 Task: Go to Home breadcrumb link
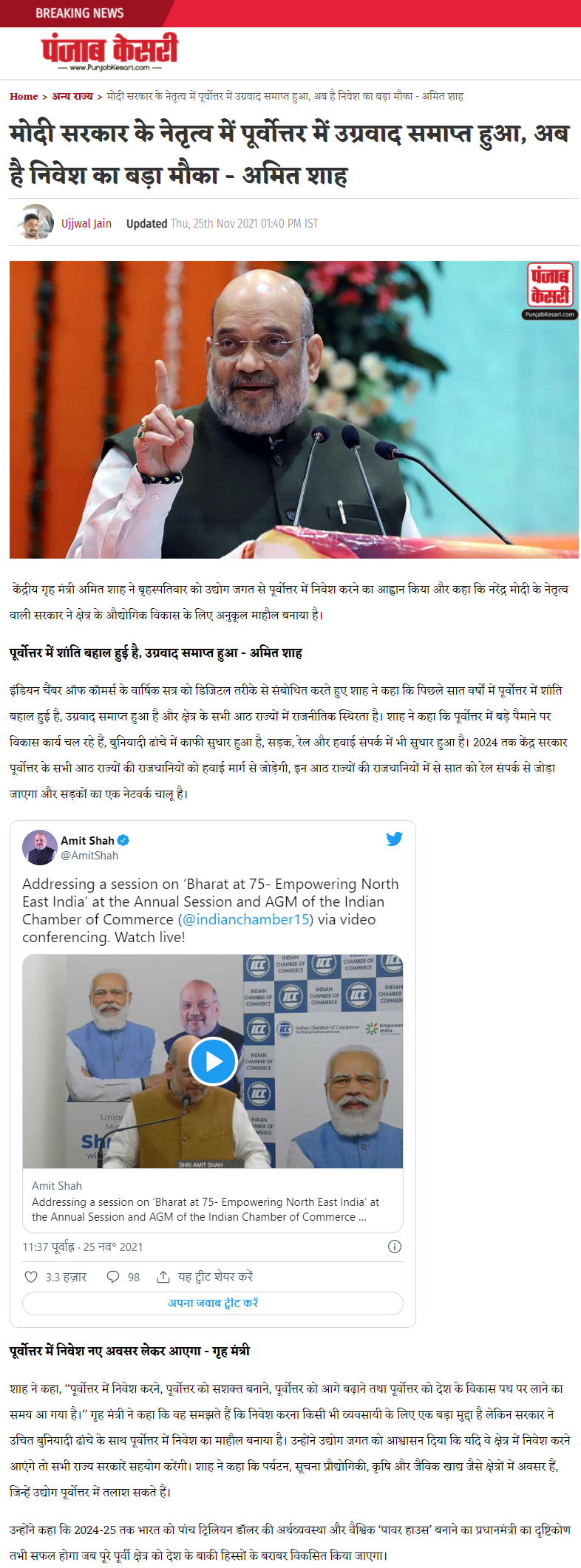(24, 97)
